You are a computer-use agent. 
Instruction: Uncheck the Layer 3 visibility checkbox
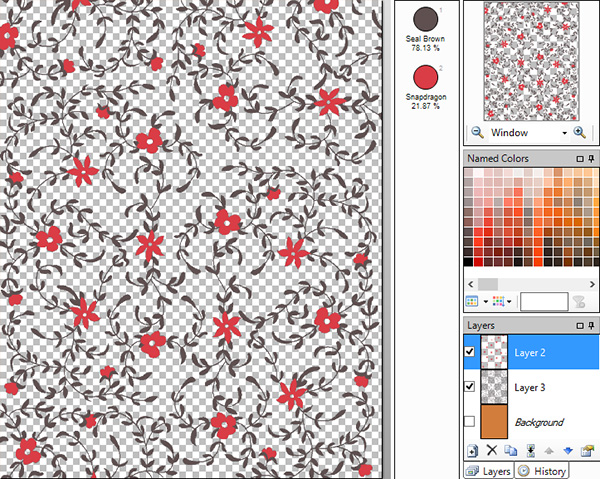click(471, 387)
